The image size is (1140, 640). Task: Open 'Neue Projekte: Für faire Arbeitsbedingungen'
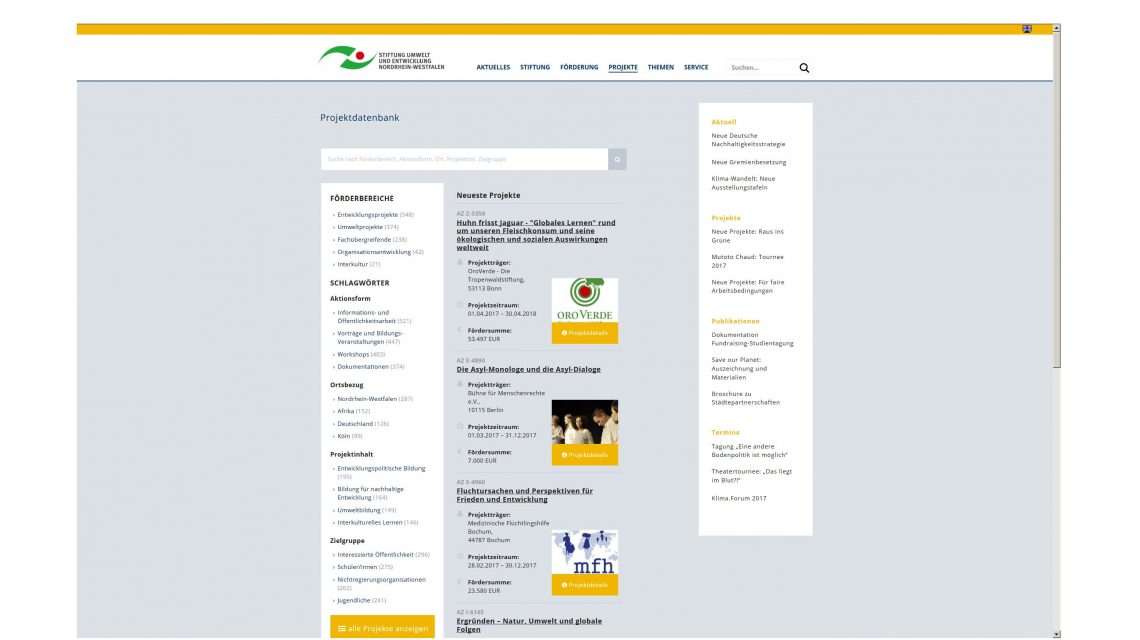748,287
